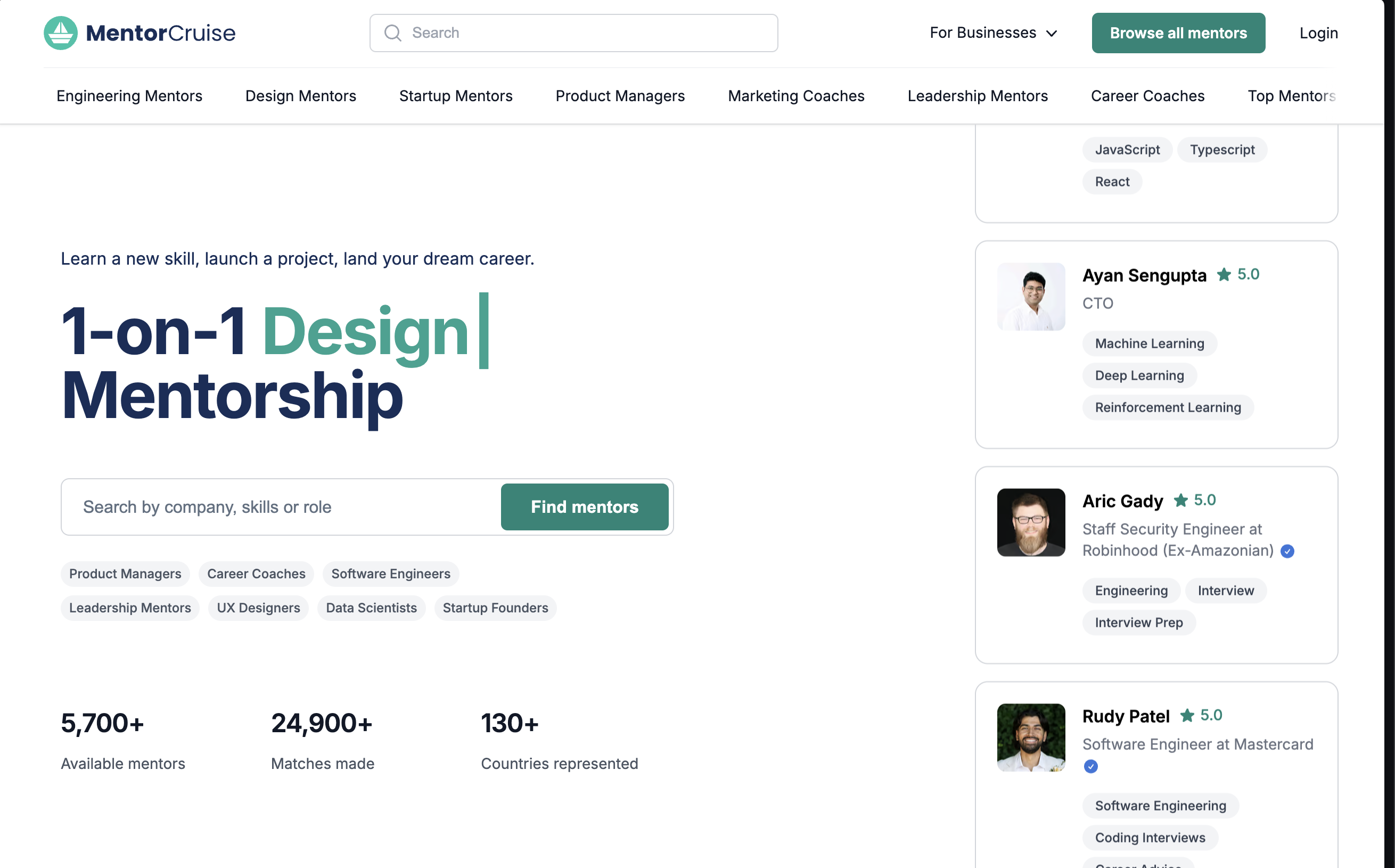The image size is (1395, 868).
Task: Open the Marketing Coaches menu item
Action: 795,96
